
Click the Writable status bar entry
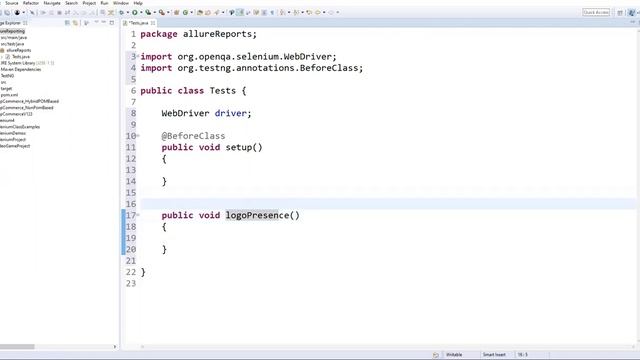(x=454, y=355)
